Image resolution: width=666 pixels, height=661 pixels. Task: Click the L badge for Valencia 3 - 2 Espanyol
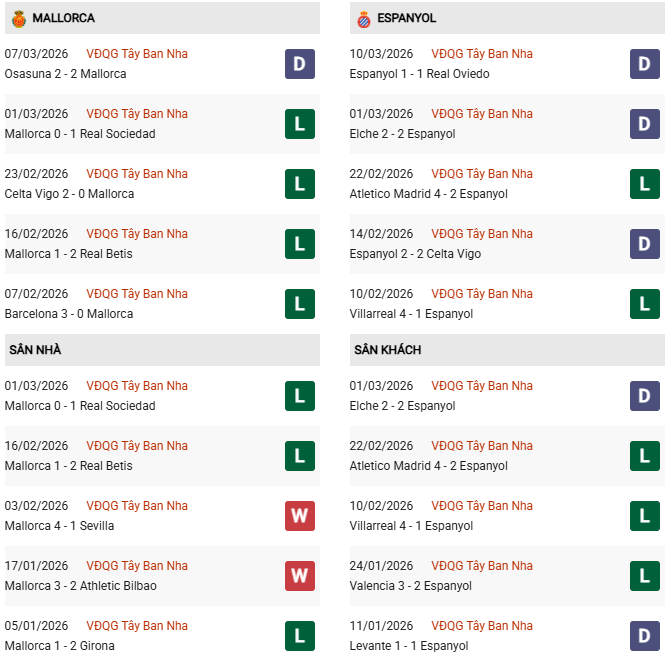[x=645, y=576]
